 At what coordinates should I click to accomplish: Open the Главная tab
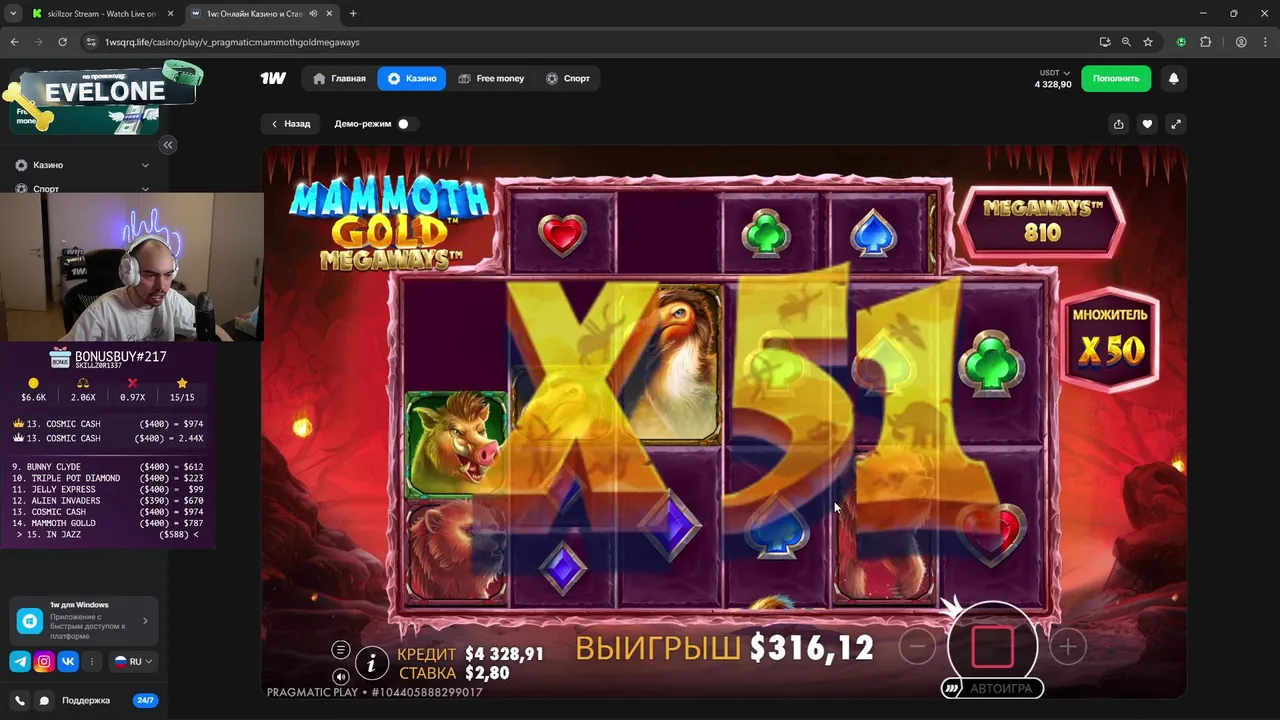339,78
